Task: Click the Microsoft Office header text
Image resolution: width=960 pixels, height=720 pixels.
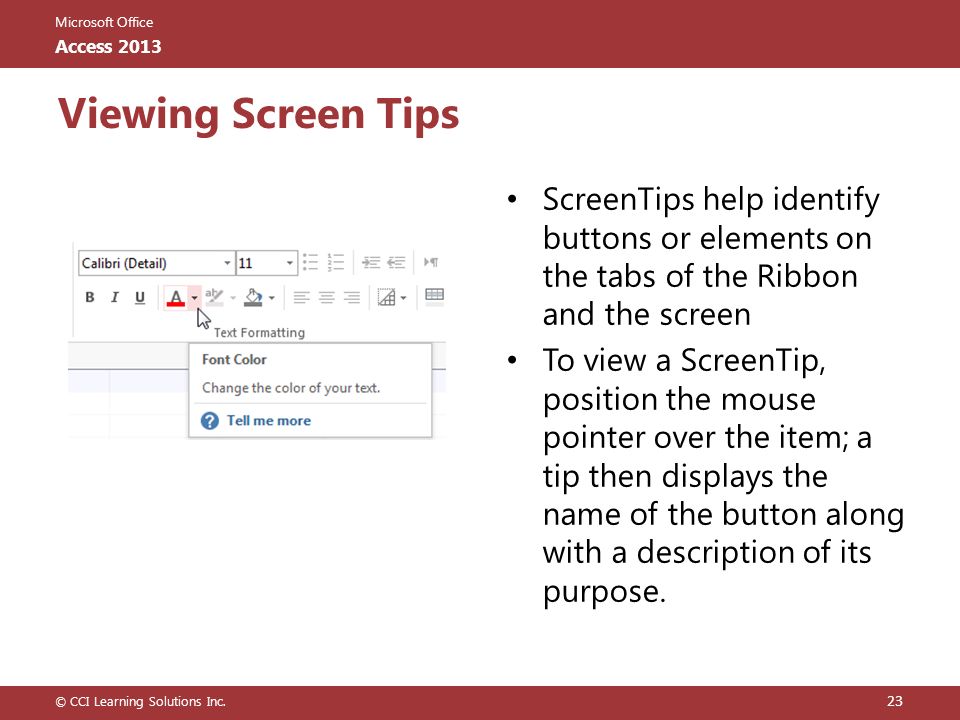Action: [104, 22]
